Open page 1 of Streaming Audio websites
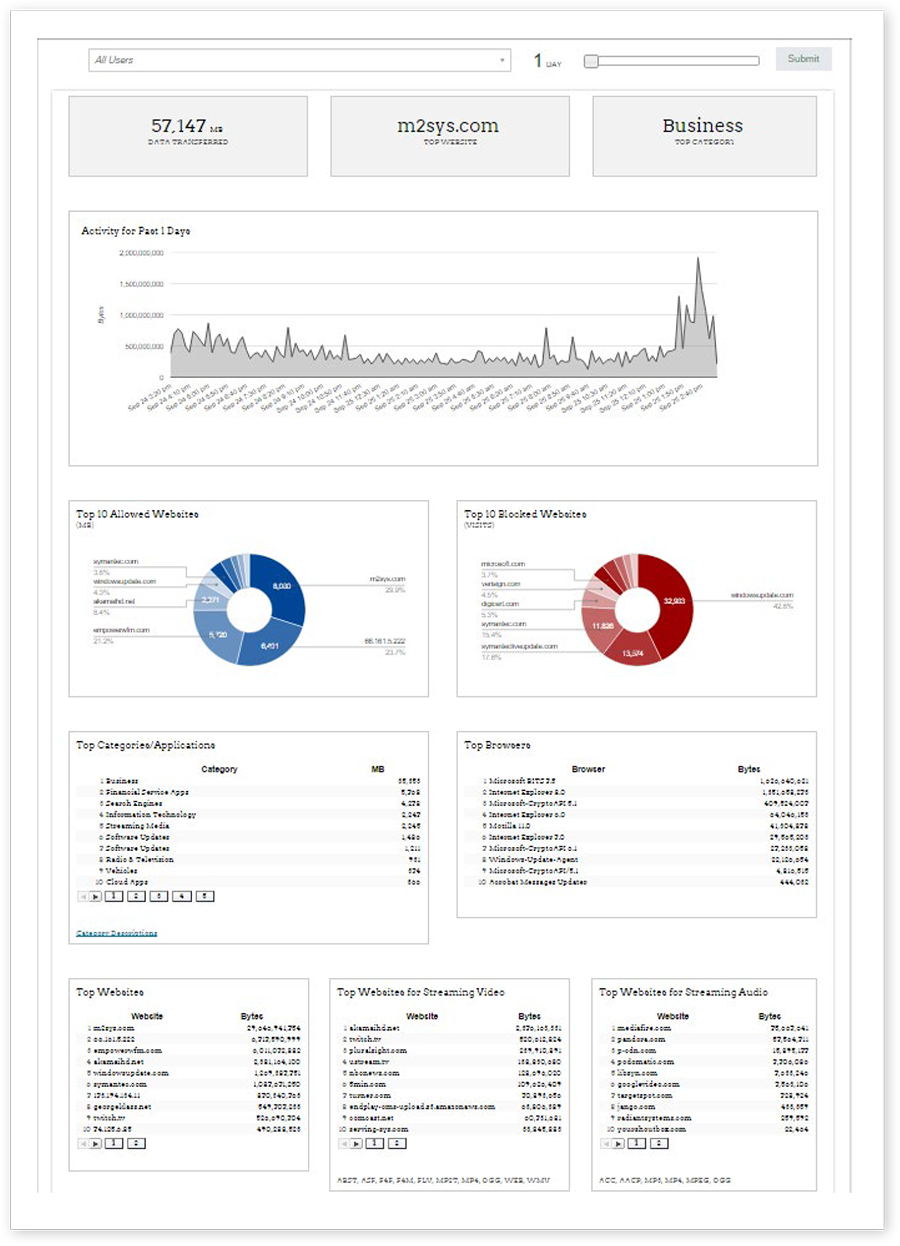Image resolution: width=900 pixels, height=1246 pixels. (637, 1142)
